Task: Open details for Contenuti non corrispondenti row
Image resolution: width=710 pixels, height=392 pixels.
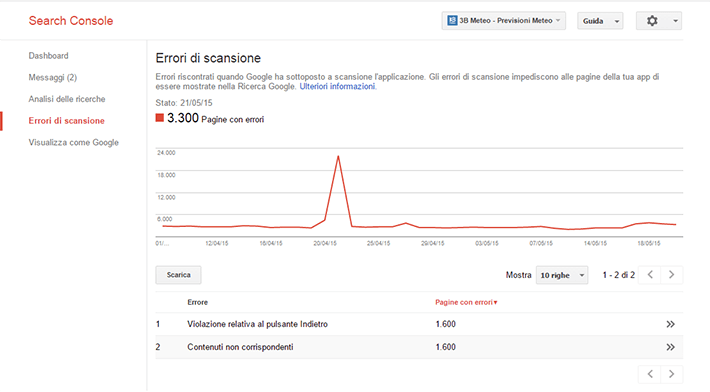Action: [x=670, y=347]
